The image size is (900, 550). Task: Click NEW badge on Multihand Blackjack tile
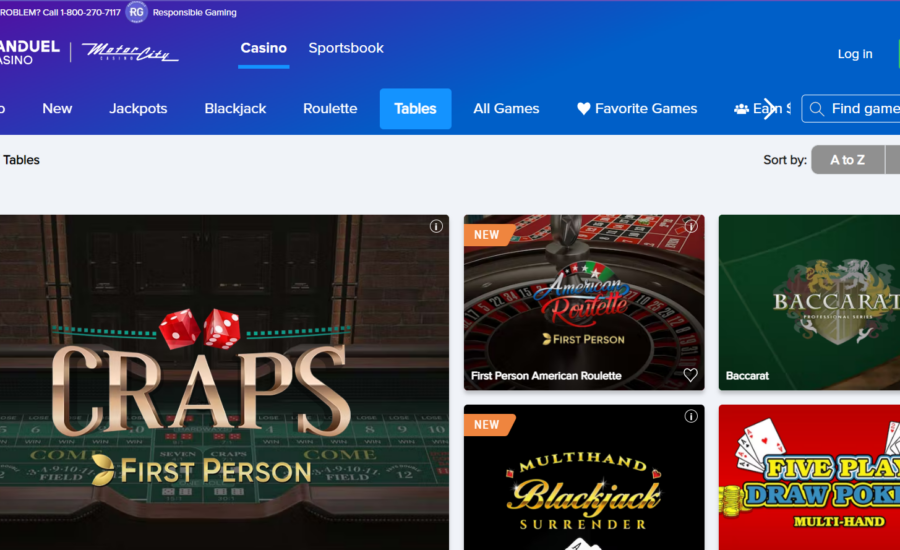pyautogui.click(x=488, y=424)
